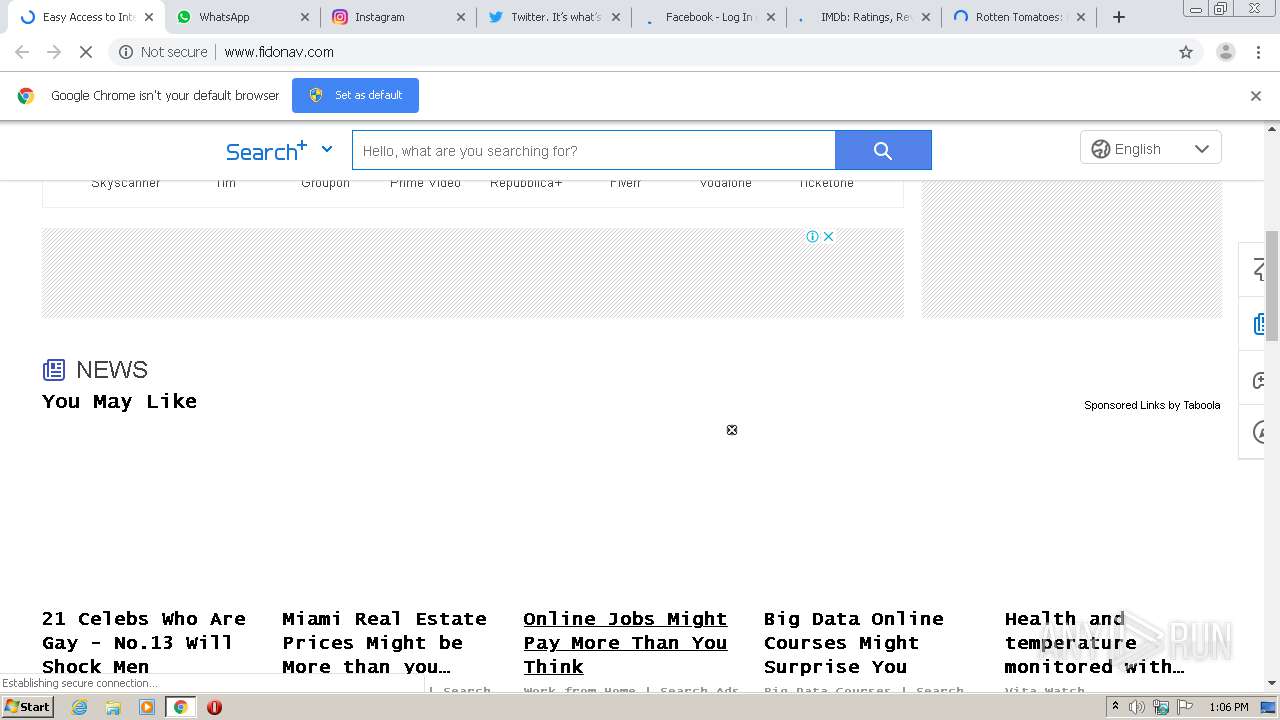The height and width of the screenshot is (720, 1280).
Task: Open the Facebook - Log In tab
Action: tap(707, 17)
